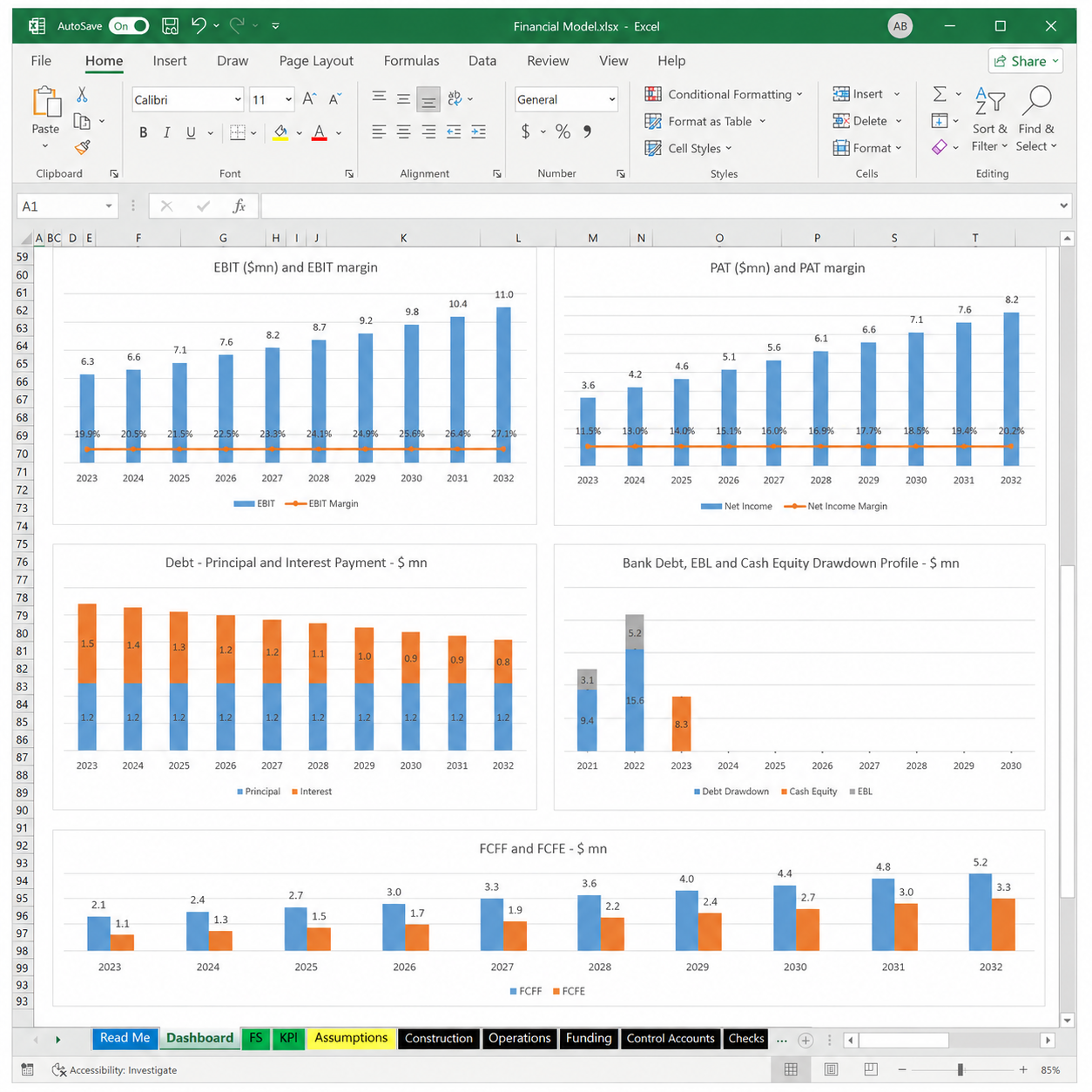This screenshot has height=1092, width=1092.
Task: Toggle Top Align for cells
Action: [379, 98]
